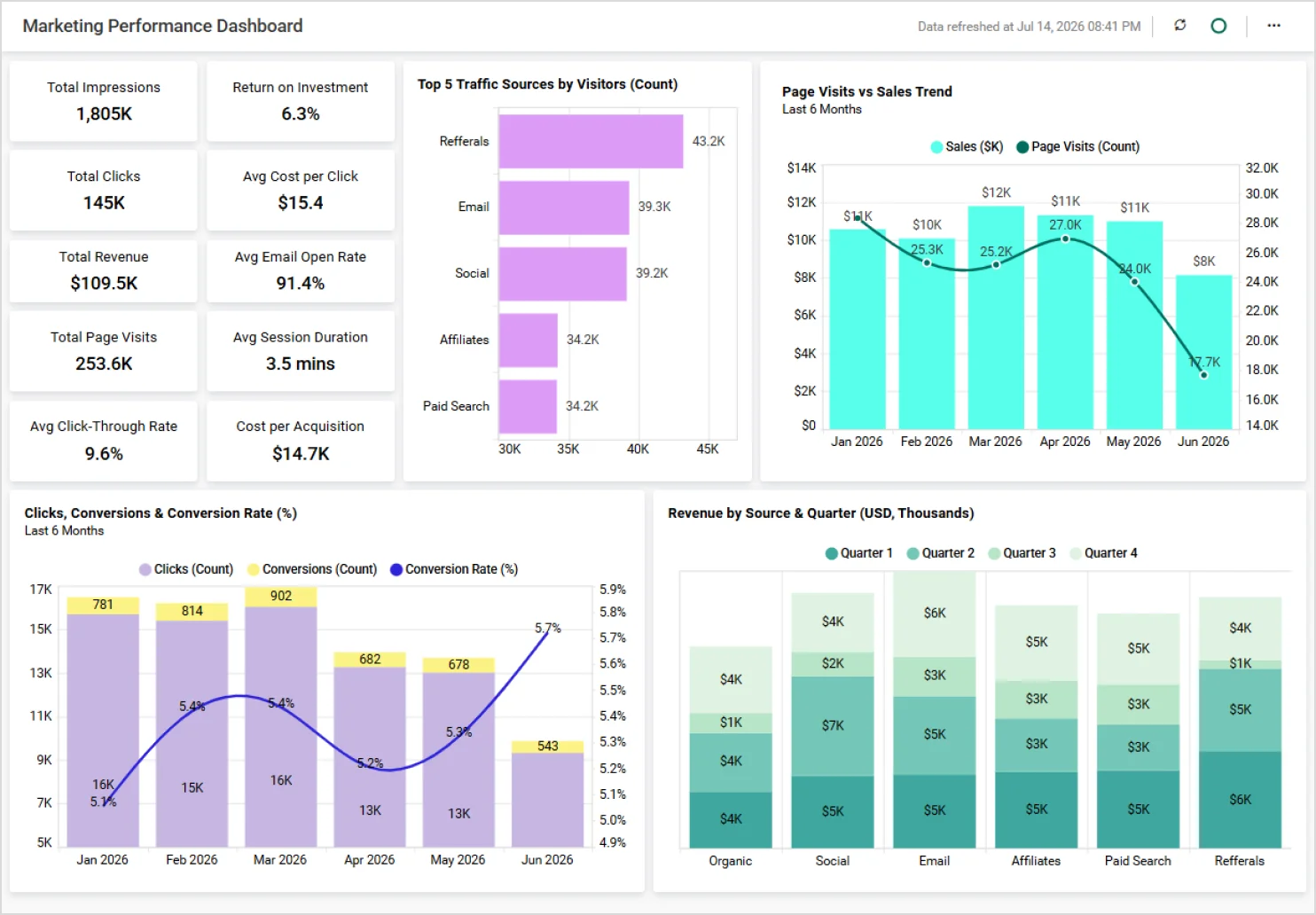The image size is (1316, 915).
Task: Toggle the Quarter 4 legend item
Action: click(x=1103, y=553)
